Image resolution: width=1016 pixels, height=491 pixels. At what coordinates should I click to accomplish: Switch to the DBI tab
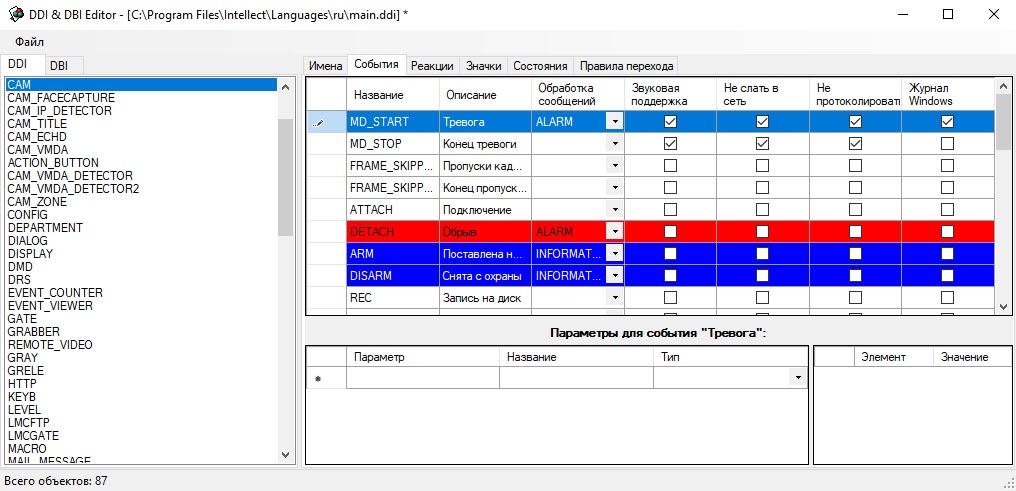pyautogui.click(x=59, y=65)
